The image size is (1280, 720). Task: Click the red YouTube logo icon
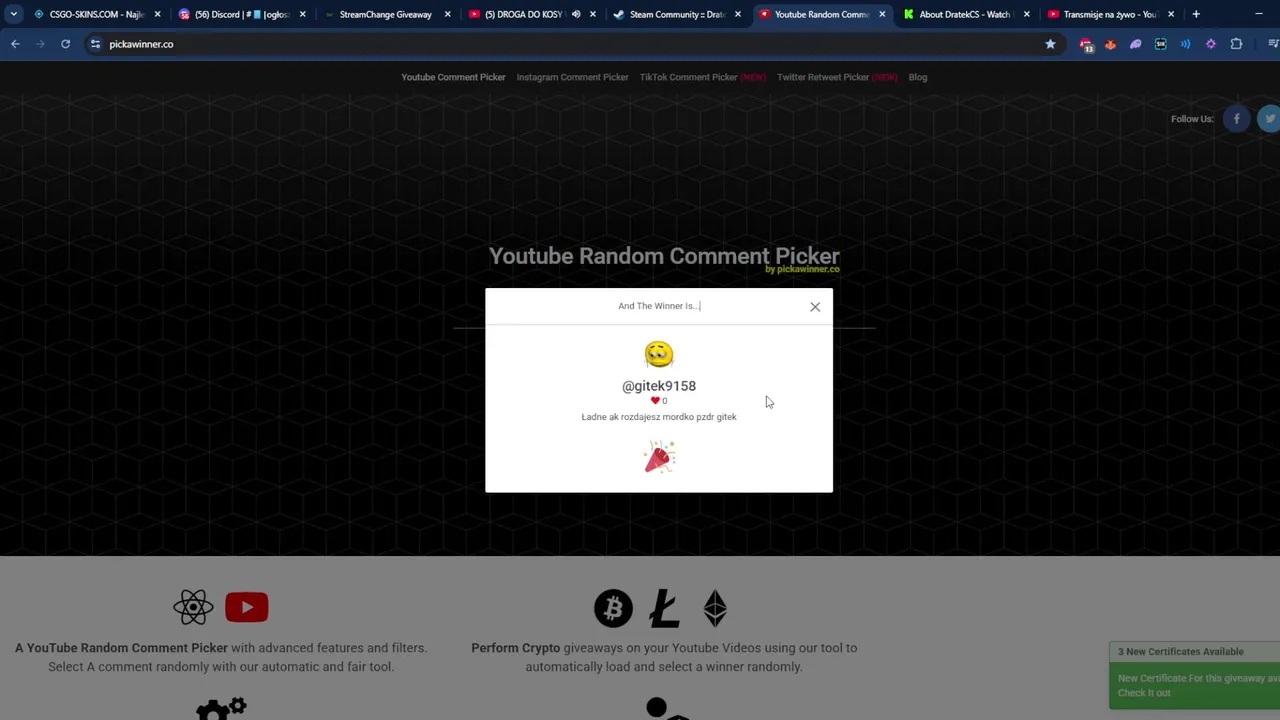(247, 607)
